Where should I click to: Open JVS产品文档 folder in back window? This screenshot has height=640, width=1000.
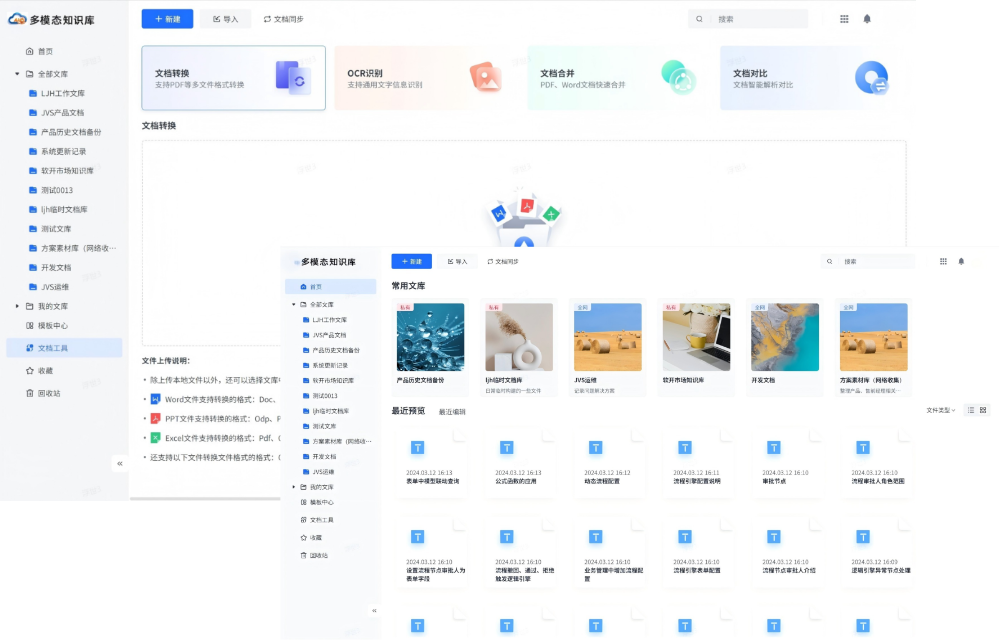57,112
